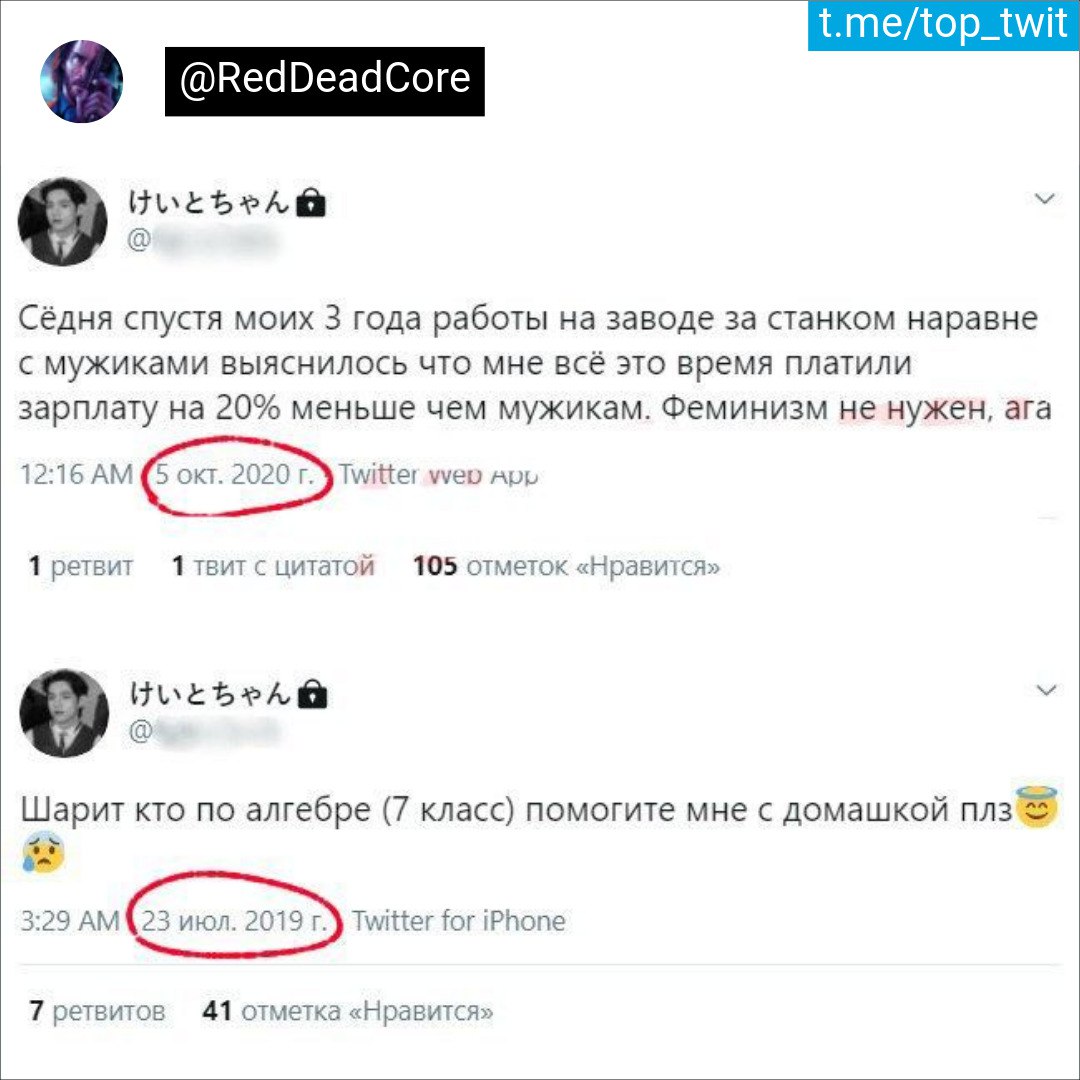The image size is (1080, 1080).
Task: Click the @RedDeadCore profile avatar
Action: pyautogui.click(x=81, y=81)
